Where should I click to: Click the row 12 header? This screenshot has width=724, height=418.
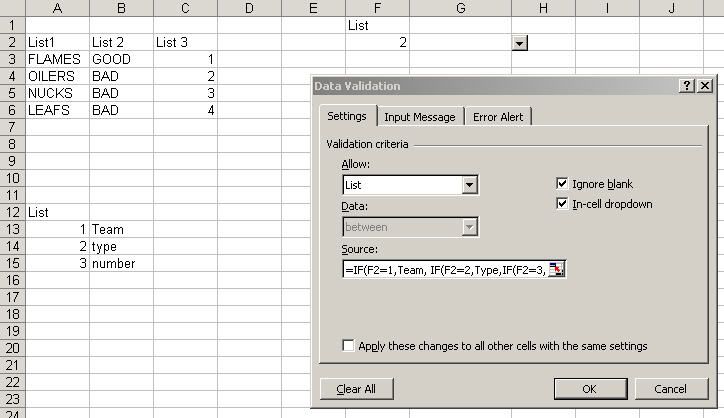pos(12,212)
